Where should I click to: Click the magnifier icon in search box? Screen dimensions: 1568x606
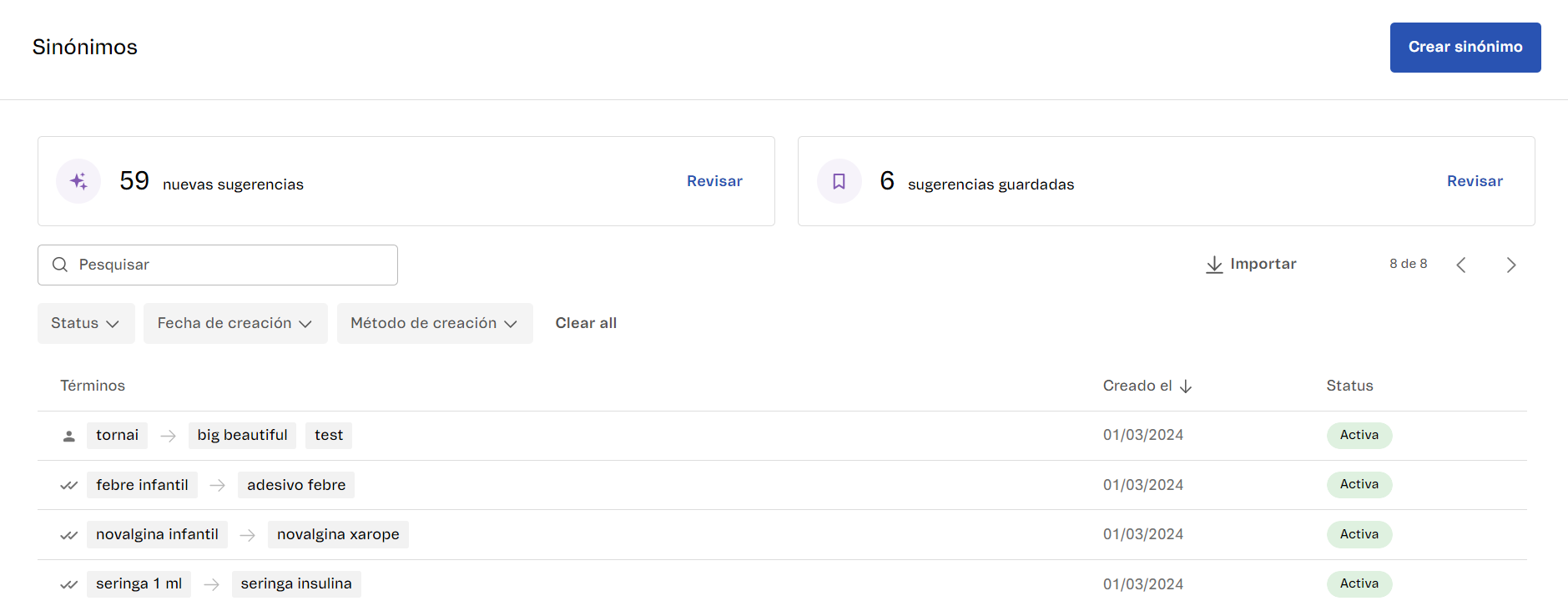click(60, 265)
